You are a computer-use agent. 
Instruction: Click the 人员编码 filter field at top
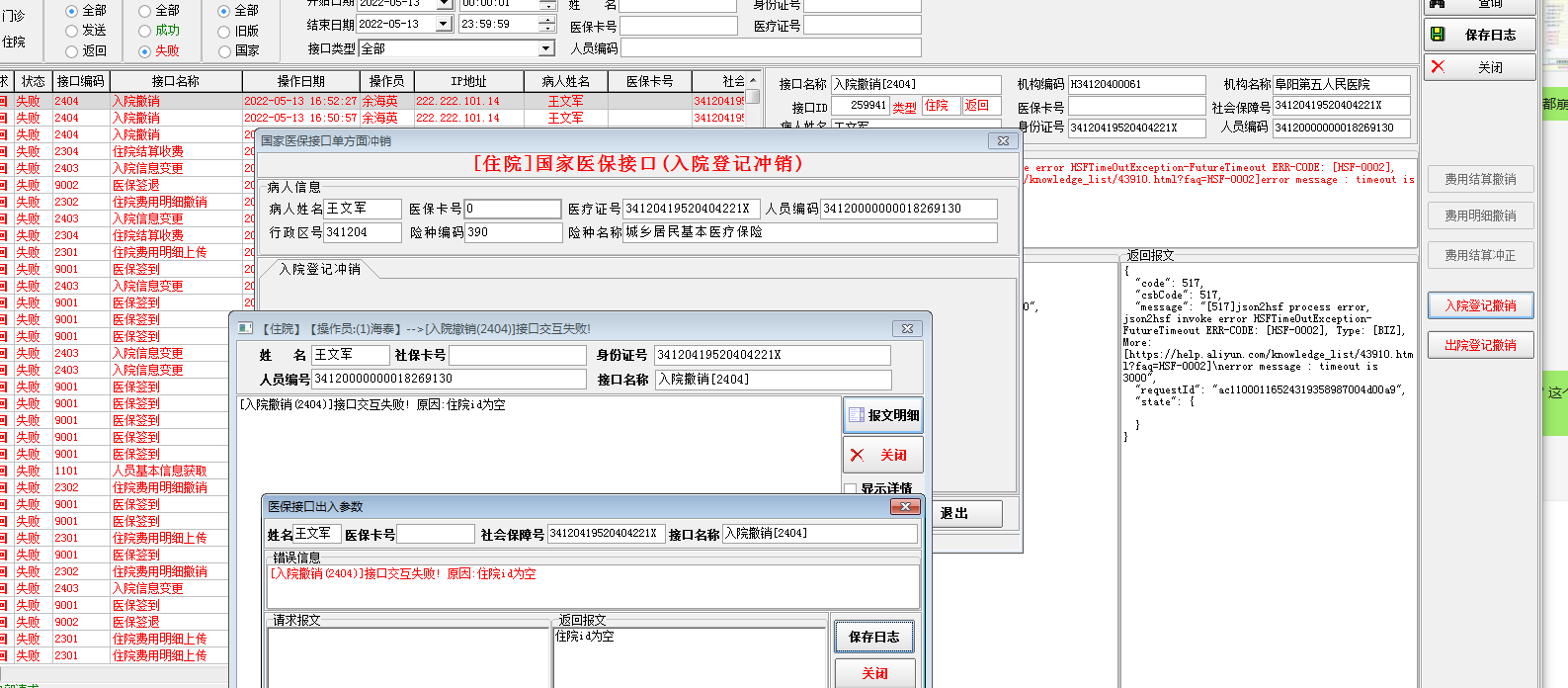[771, 47]
